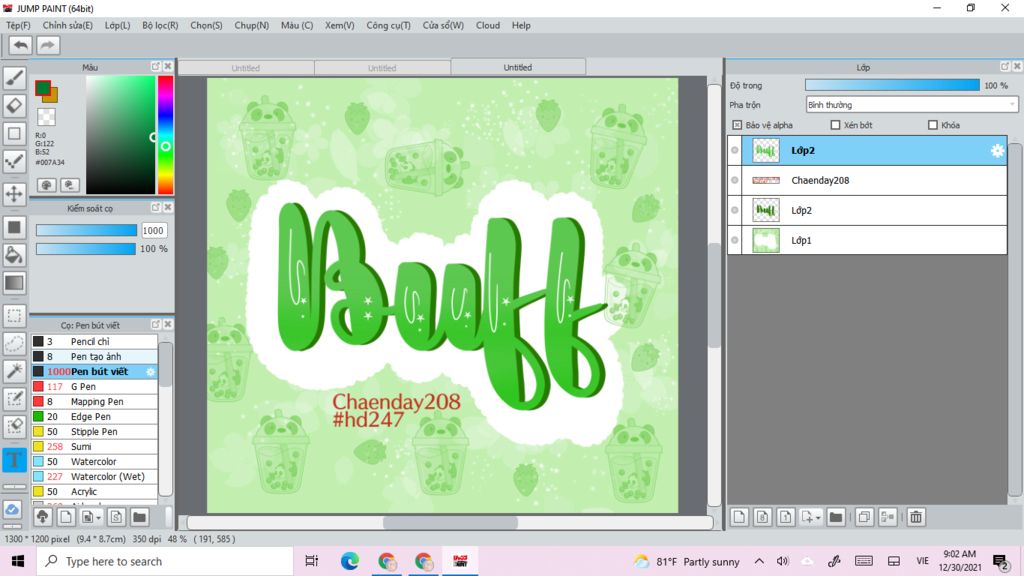Select the Select Pen tool

tap(14, 399)
